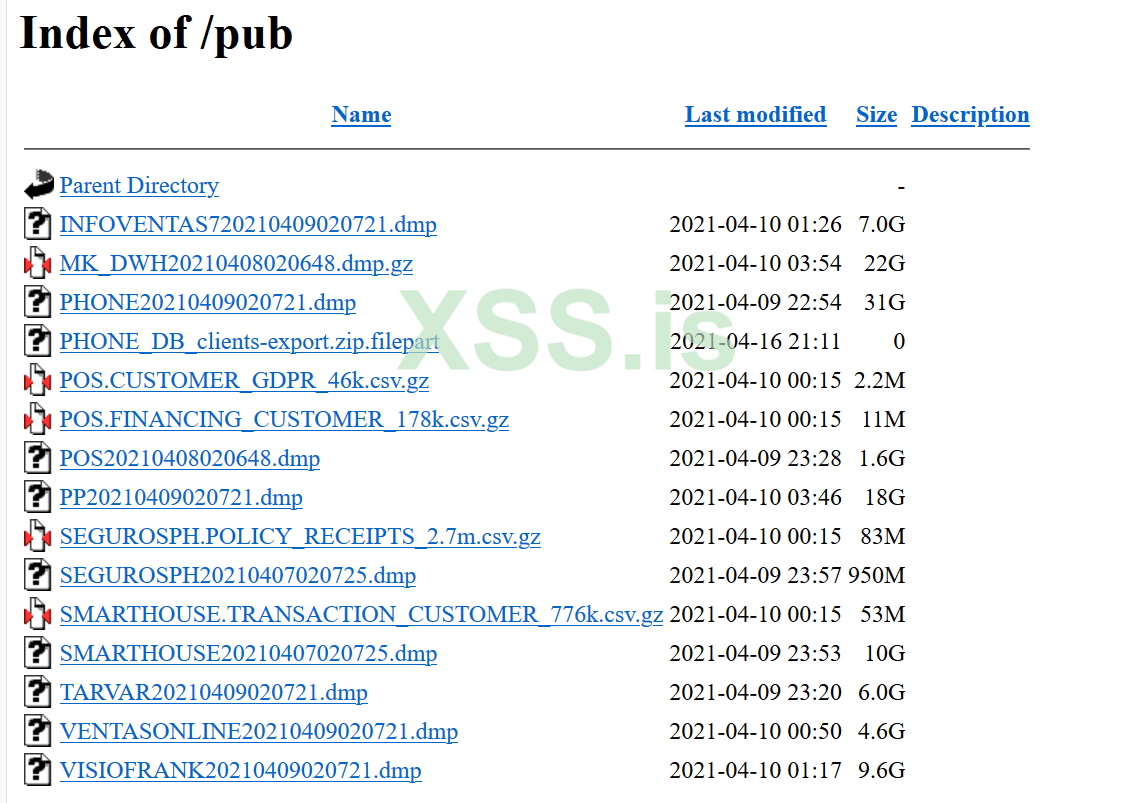Click compressed icon beside SEGUROSPH.POLICY_RECEIPTS_2.7m.csv.gz
Viewport: 1131px width, 803px height.
click(38, 535)
